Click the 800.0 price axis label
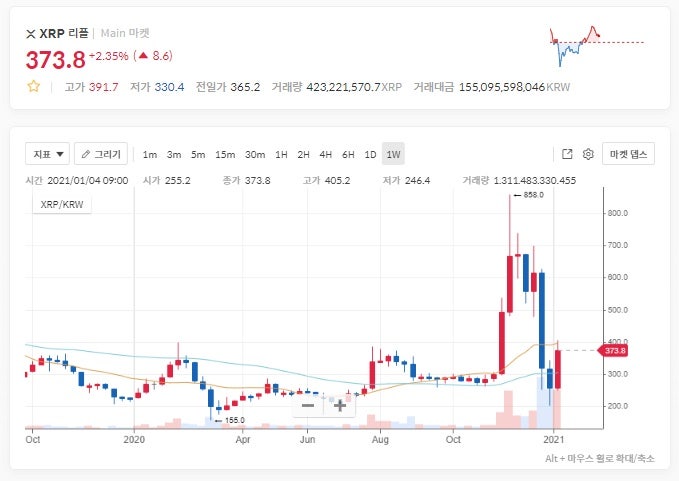 (x=618, y=213)
